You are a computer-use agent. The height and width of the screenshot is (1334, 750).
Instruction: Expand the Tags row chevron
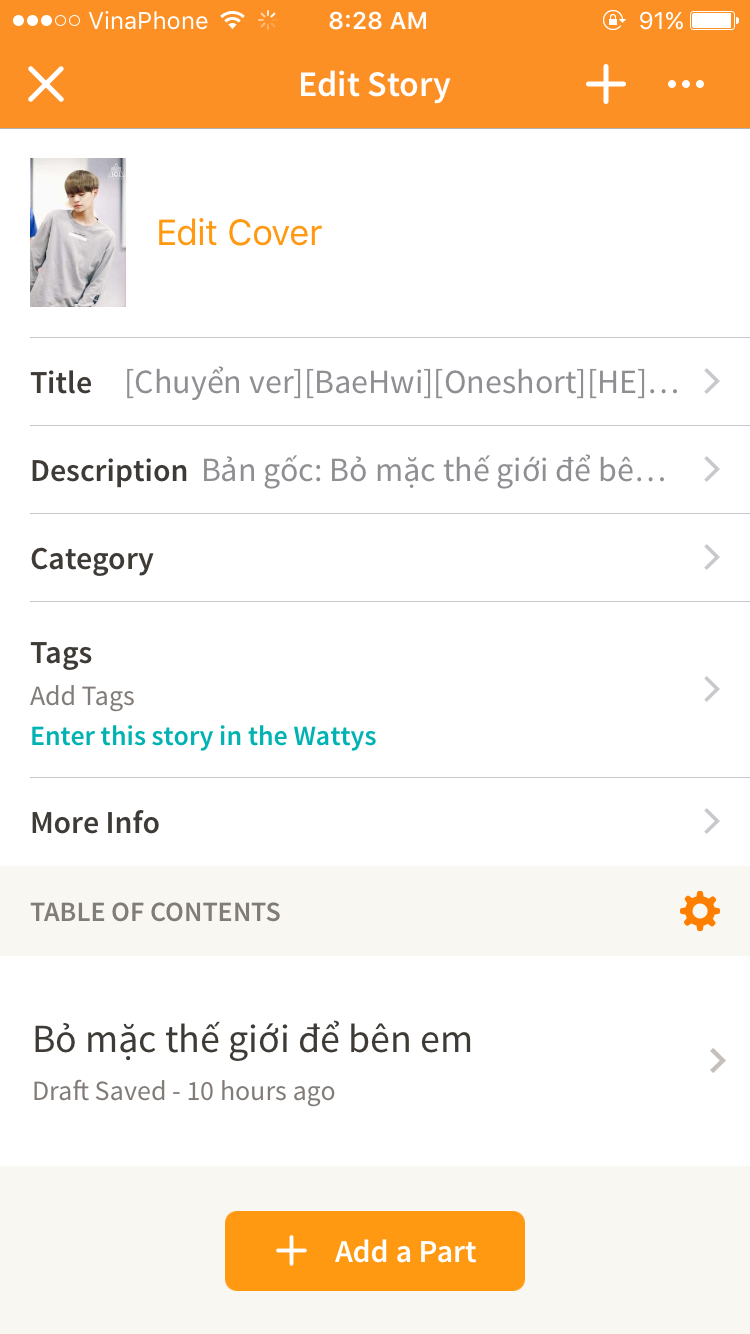(x=712, y=689)
